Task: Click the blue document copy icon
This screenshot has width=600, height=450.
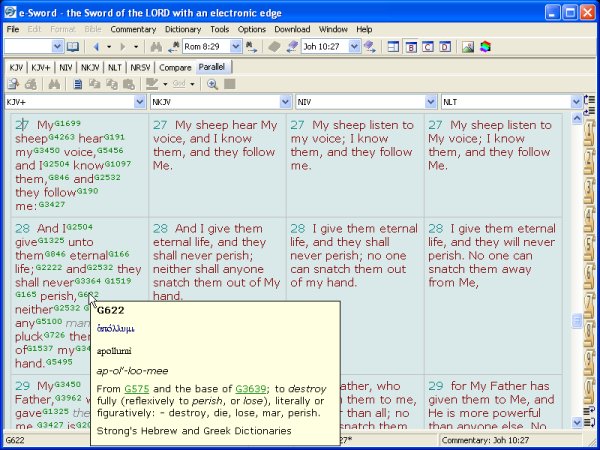Action: [78, 84]
